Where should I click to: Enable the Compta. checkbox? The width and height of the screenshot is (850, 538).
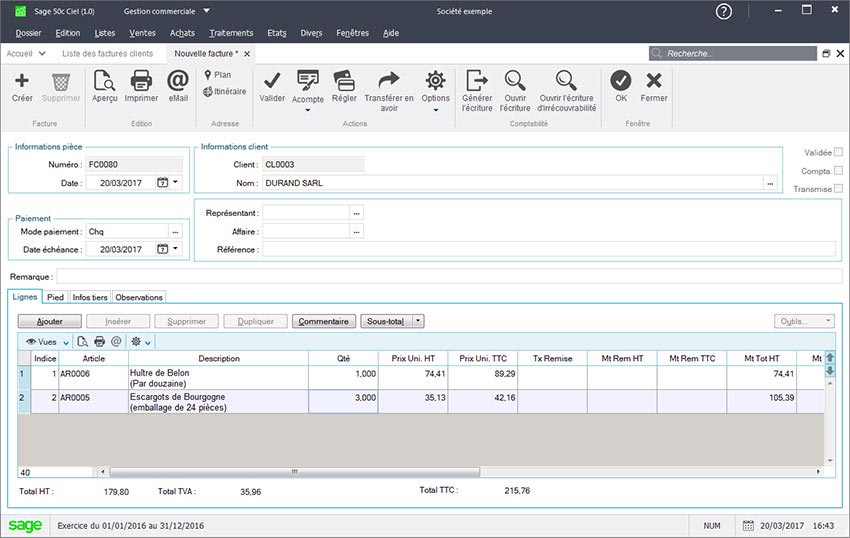[x=838, y=170]
